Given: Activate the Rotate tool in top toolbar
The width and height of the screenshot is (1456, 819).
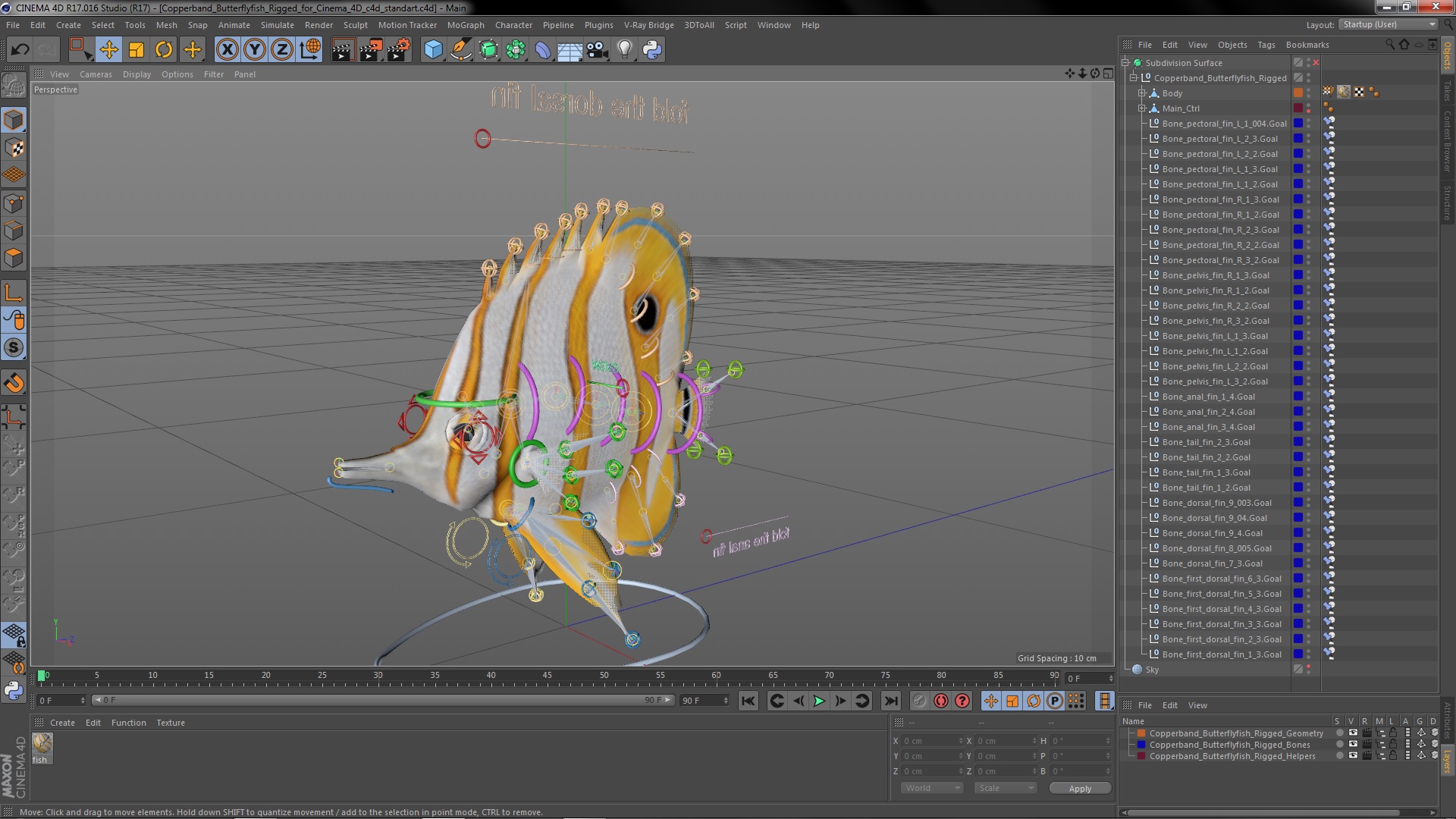Looking at the screenshot, I should [164, 50].
